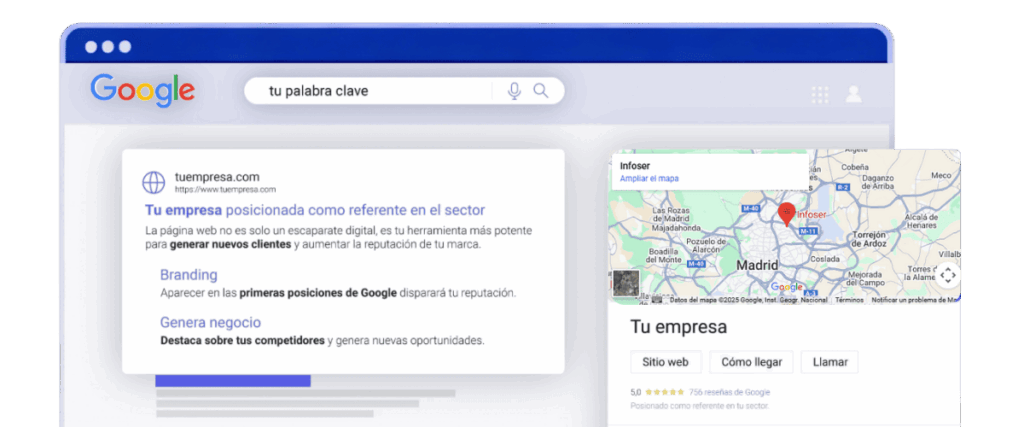Open '756 reseñas de Google' link
The height and width of the screenshot is (427, 1024).
[729, 392]
